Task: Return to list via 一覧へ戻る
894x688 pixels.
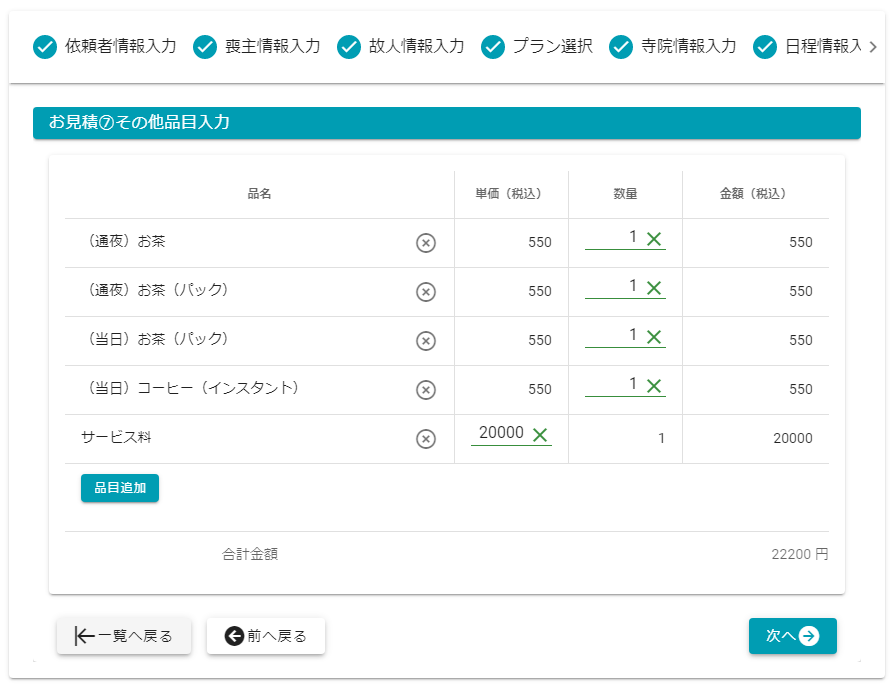Action: point(124,636)
